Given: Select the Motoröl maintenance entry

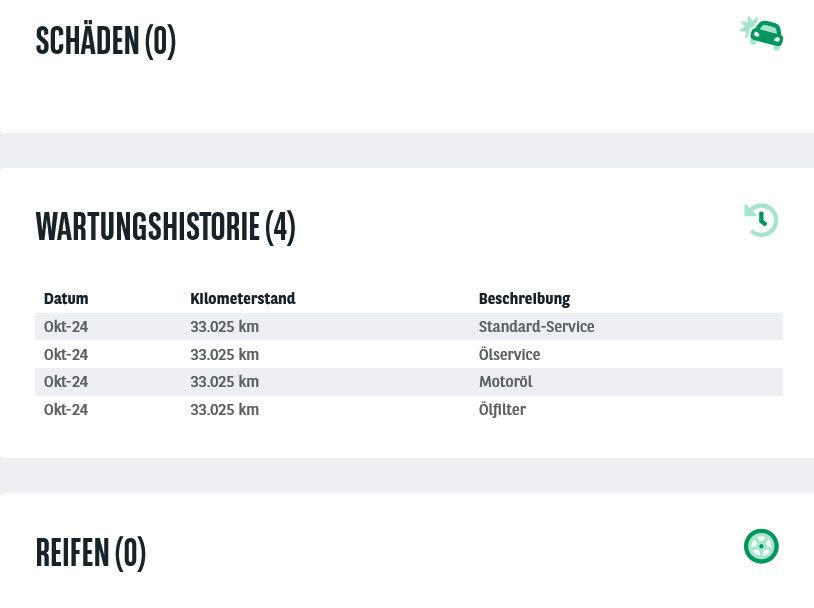Looking at the screenshot, I should tap(409, 382).
